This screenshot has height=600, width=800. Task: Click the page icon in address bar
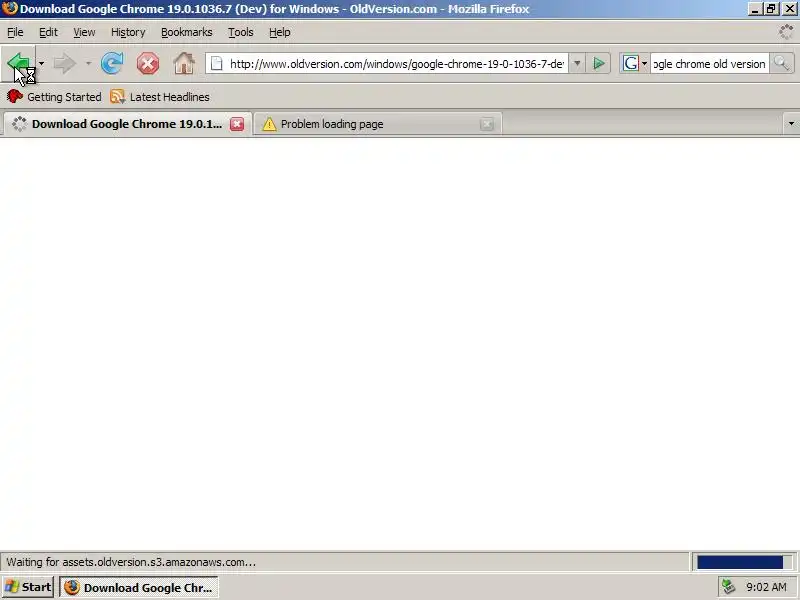(217, 64)
